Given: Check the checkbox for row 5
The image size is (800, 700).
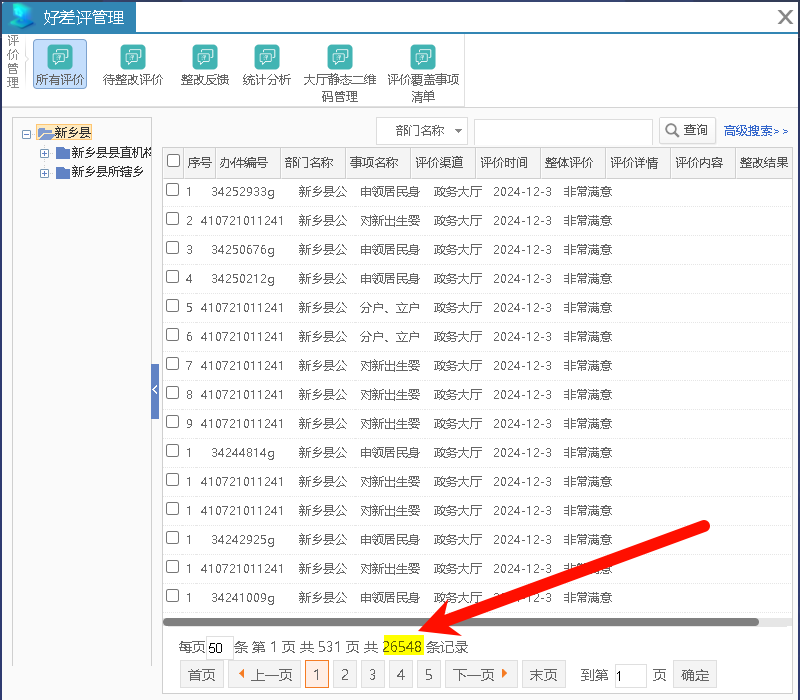Looking at the screenshot, I should click(173, 307).
